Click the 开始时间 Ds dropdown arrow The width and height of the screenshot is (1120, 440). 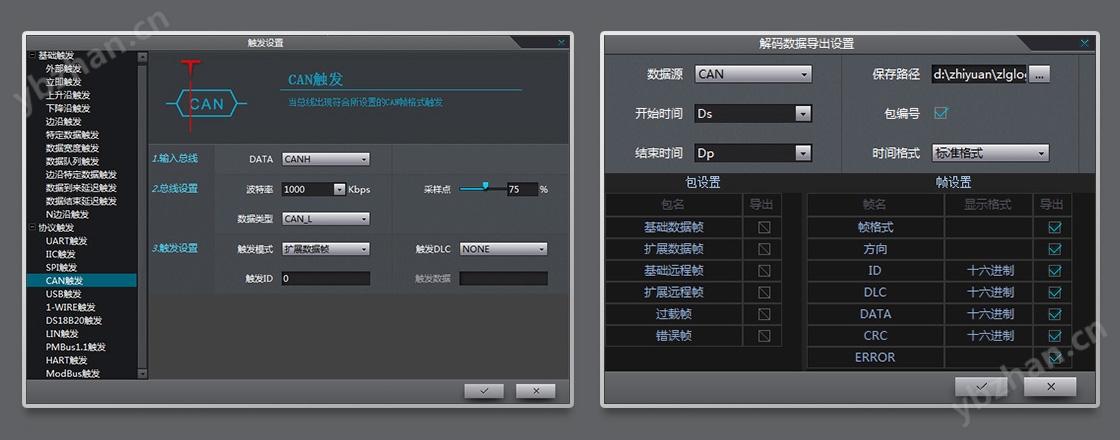pos(802,114)
